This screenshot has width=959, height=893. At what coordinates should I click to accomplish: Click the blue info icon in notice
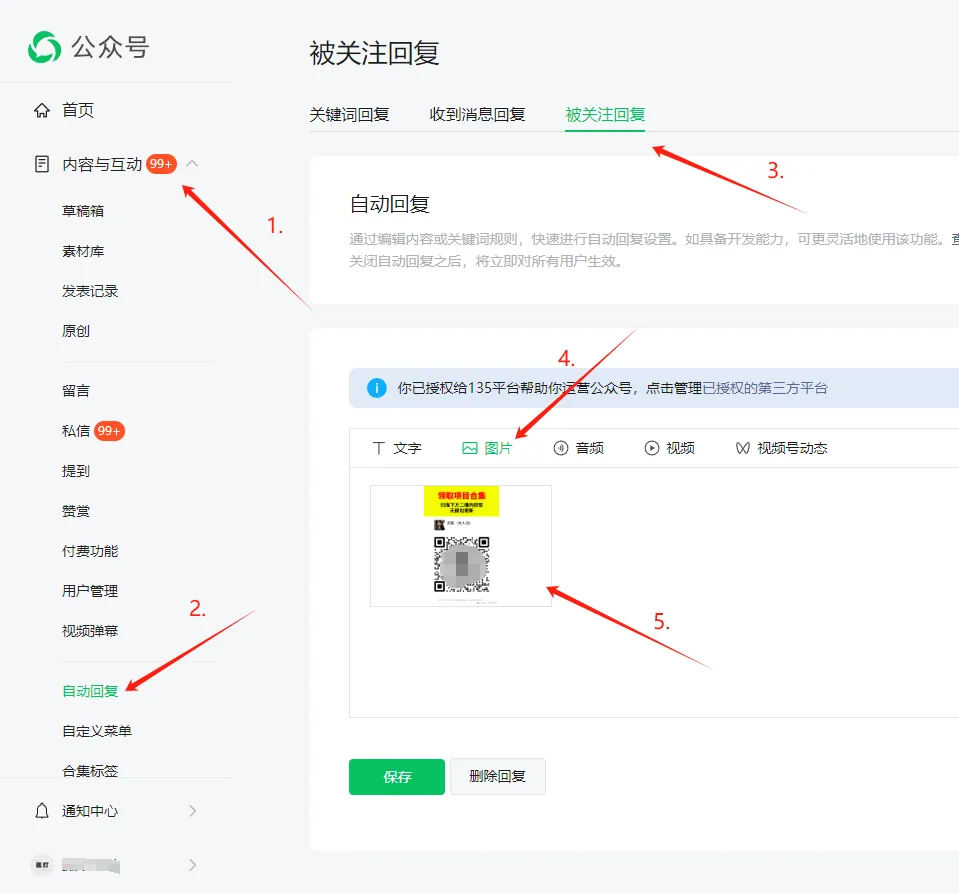[377, 388]
